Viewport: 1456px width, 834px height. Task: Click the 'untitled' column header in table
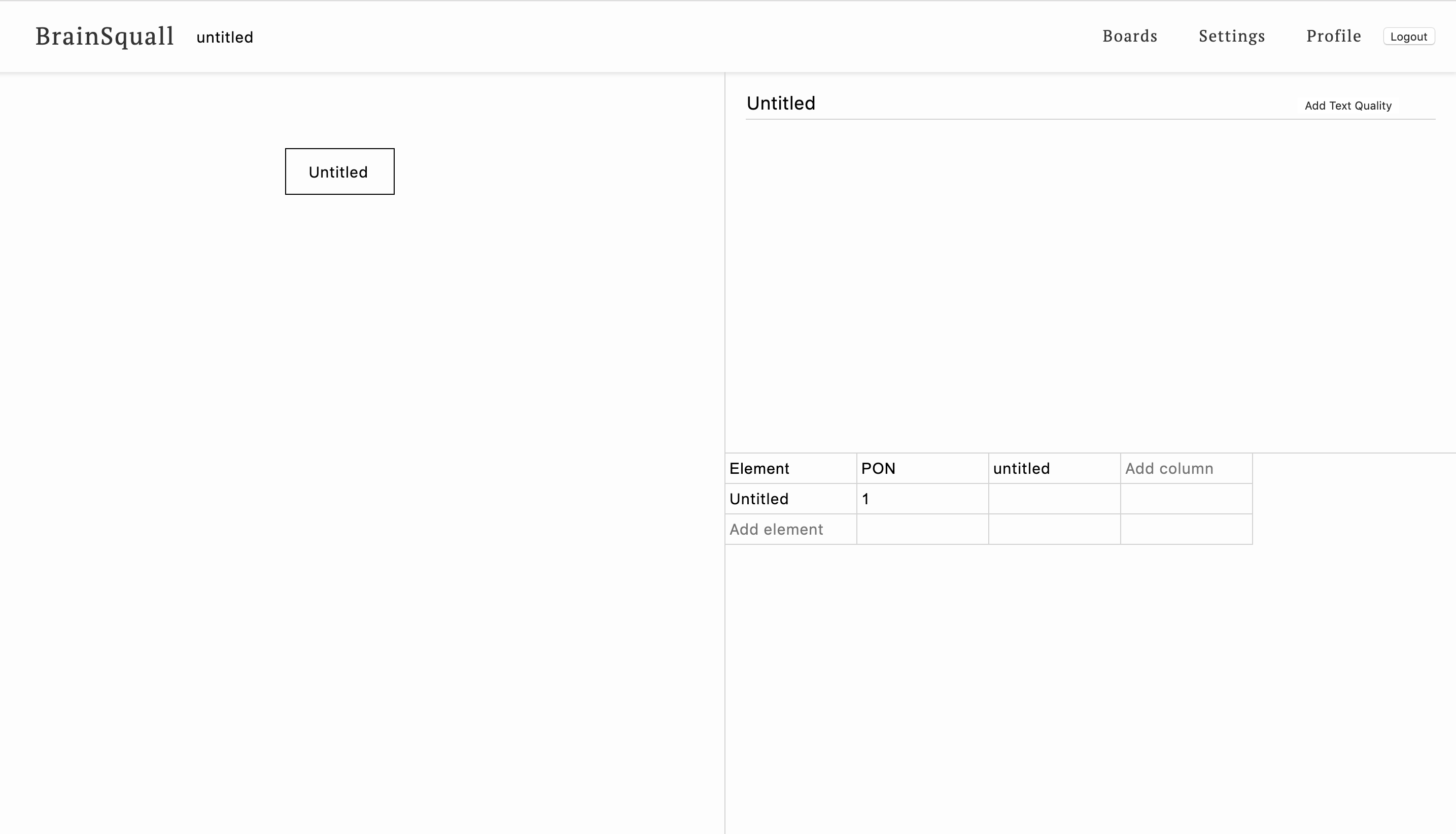pyautogui.click(x=1055, y=469)
